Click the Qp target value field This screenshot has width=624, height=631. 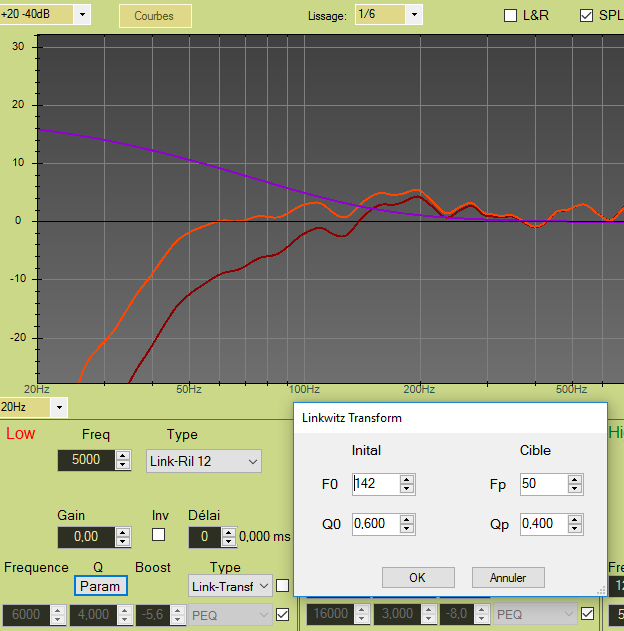tap(543, 524)
